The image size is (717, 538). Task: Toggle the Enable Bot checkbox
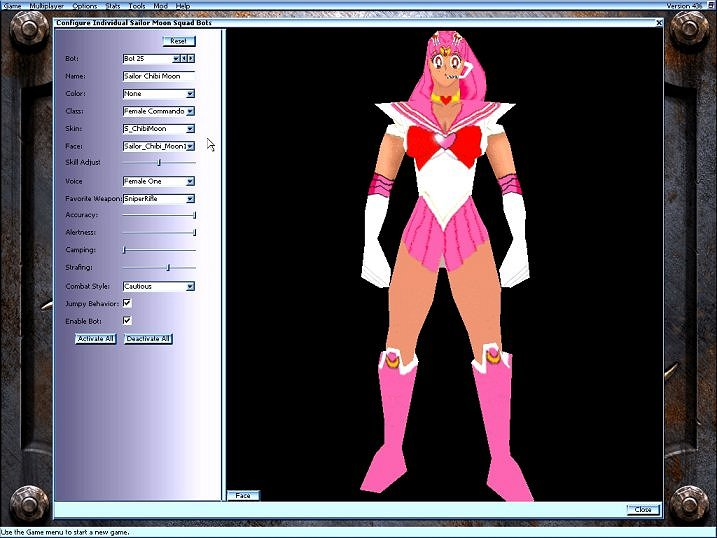pos(127,320)
